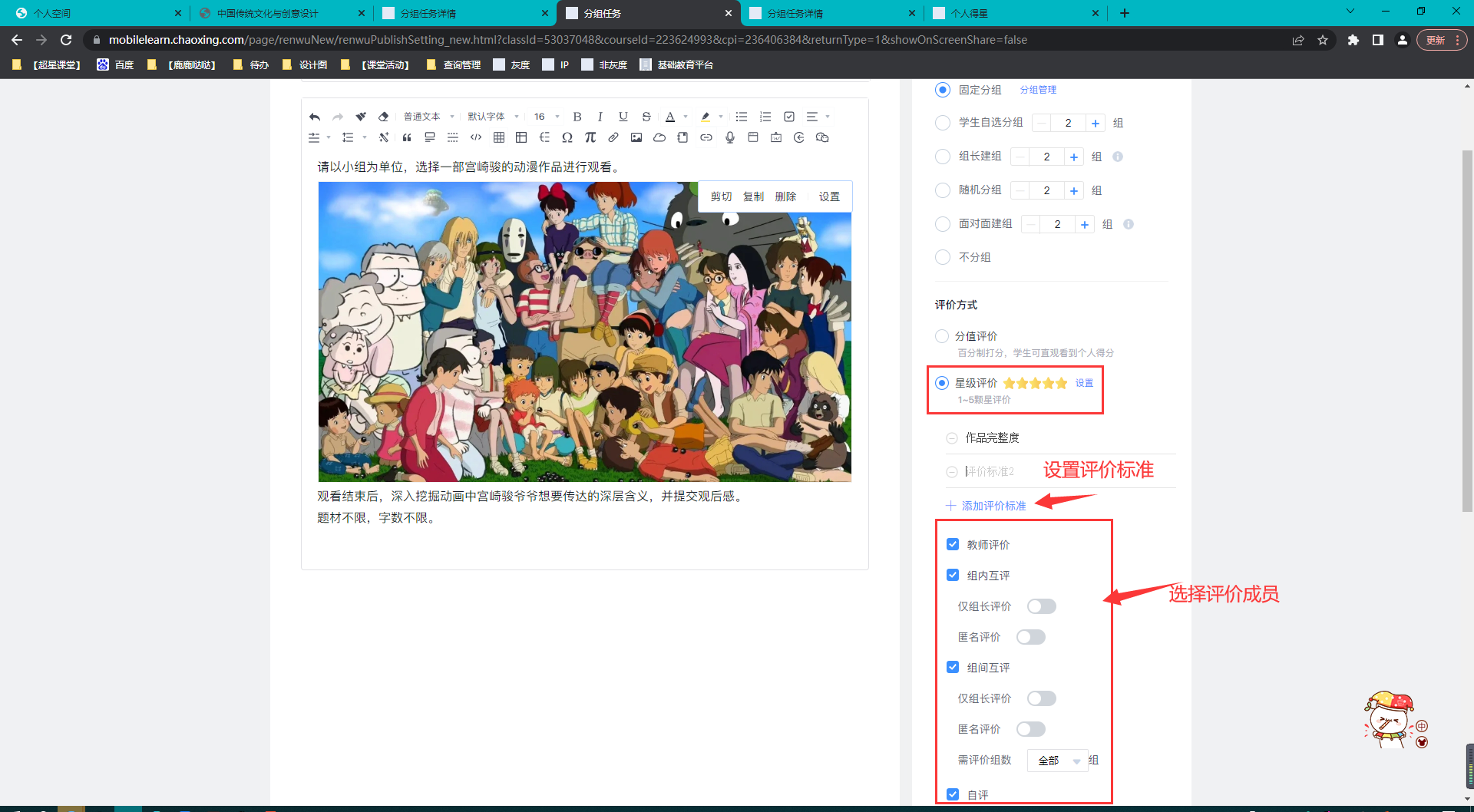Viewport: 1474px width, 812px height.
Task: Open the 百度 bookmark
Action: coord(115,64)
